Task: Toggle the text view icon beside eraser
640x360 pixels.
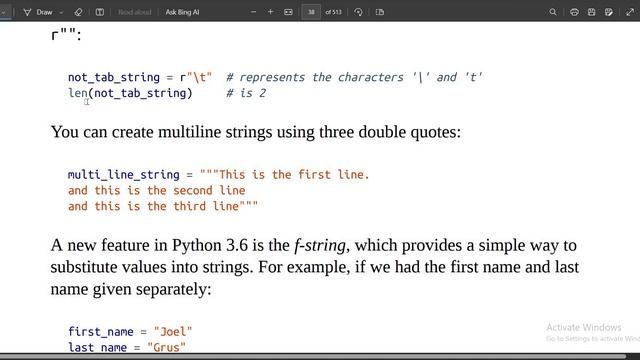Action: point(100,12)
